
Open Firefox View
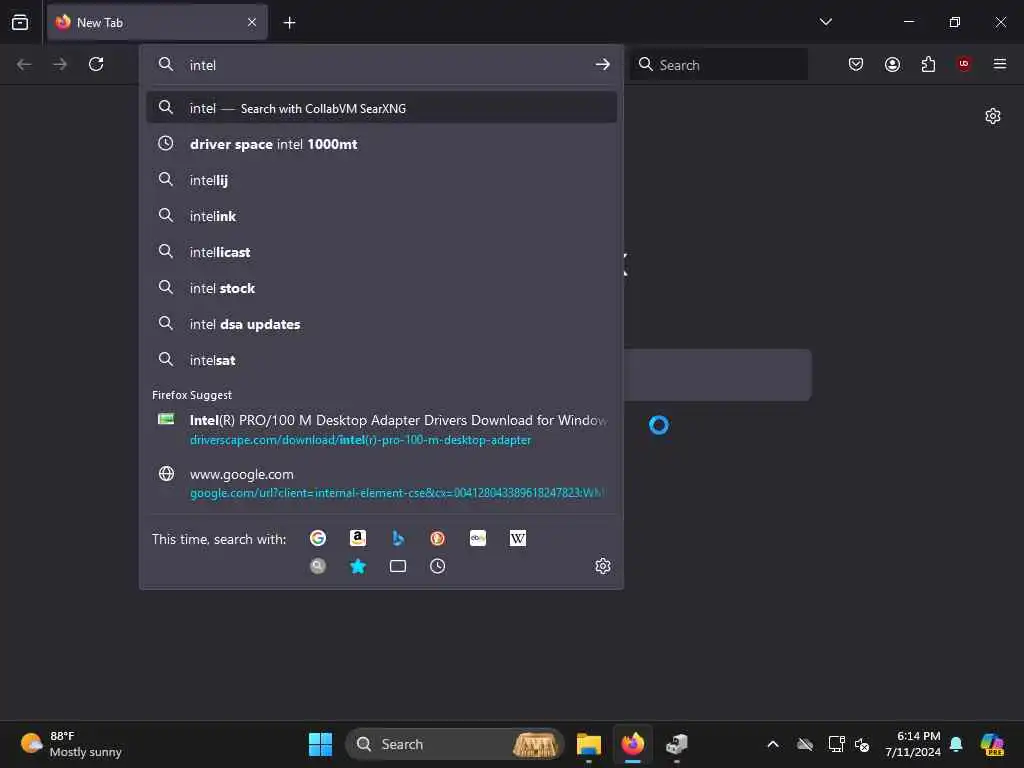pyautogui.click(x=20, y=22)
